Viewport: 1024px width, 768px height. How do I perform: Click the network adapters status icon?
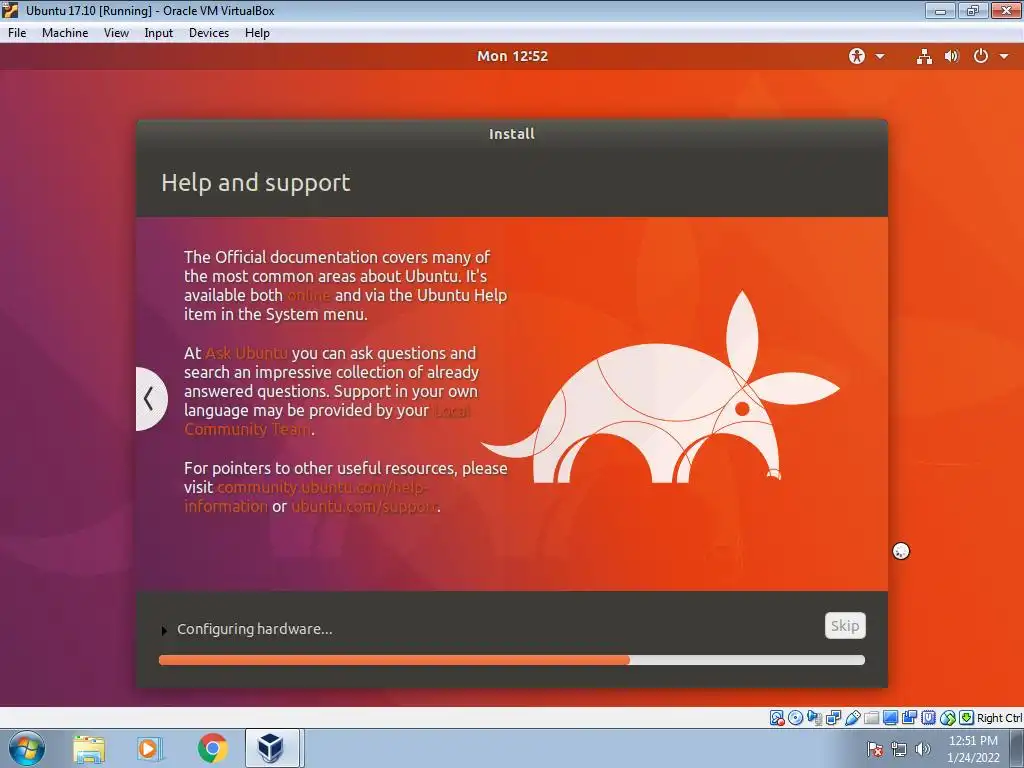833,718
